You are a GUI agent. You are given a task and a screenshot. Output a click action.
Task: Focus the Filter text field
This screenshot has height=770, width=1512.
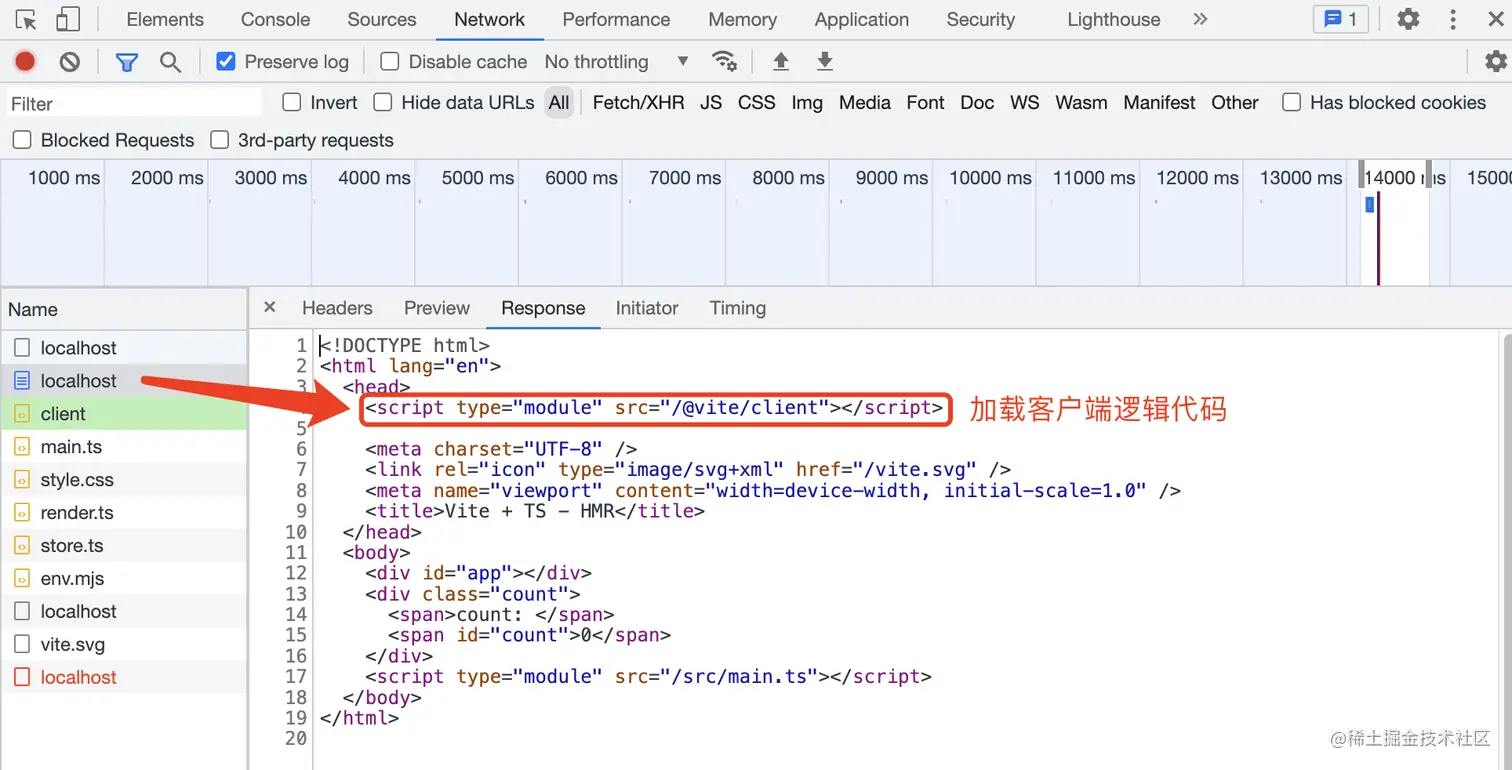pos(133,103)
